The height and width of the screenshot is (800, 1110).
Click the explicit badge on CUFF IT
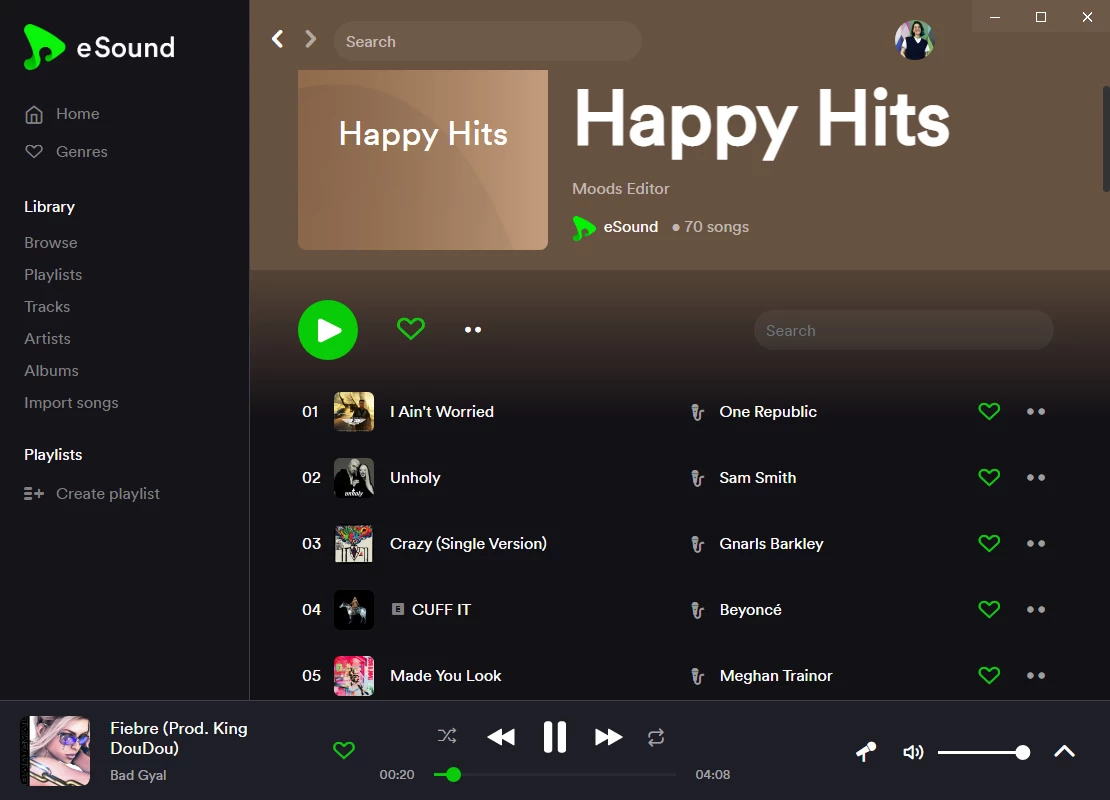coord(398,609)
